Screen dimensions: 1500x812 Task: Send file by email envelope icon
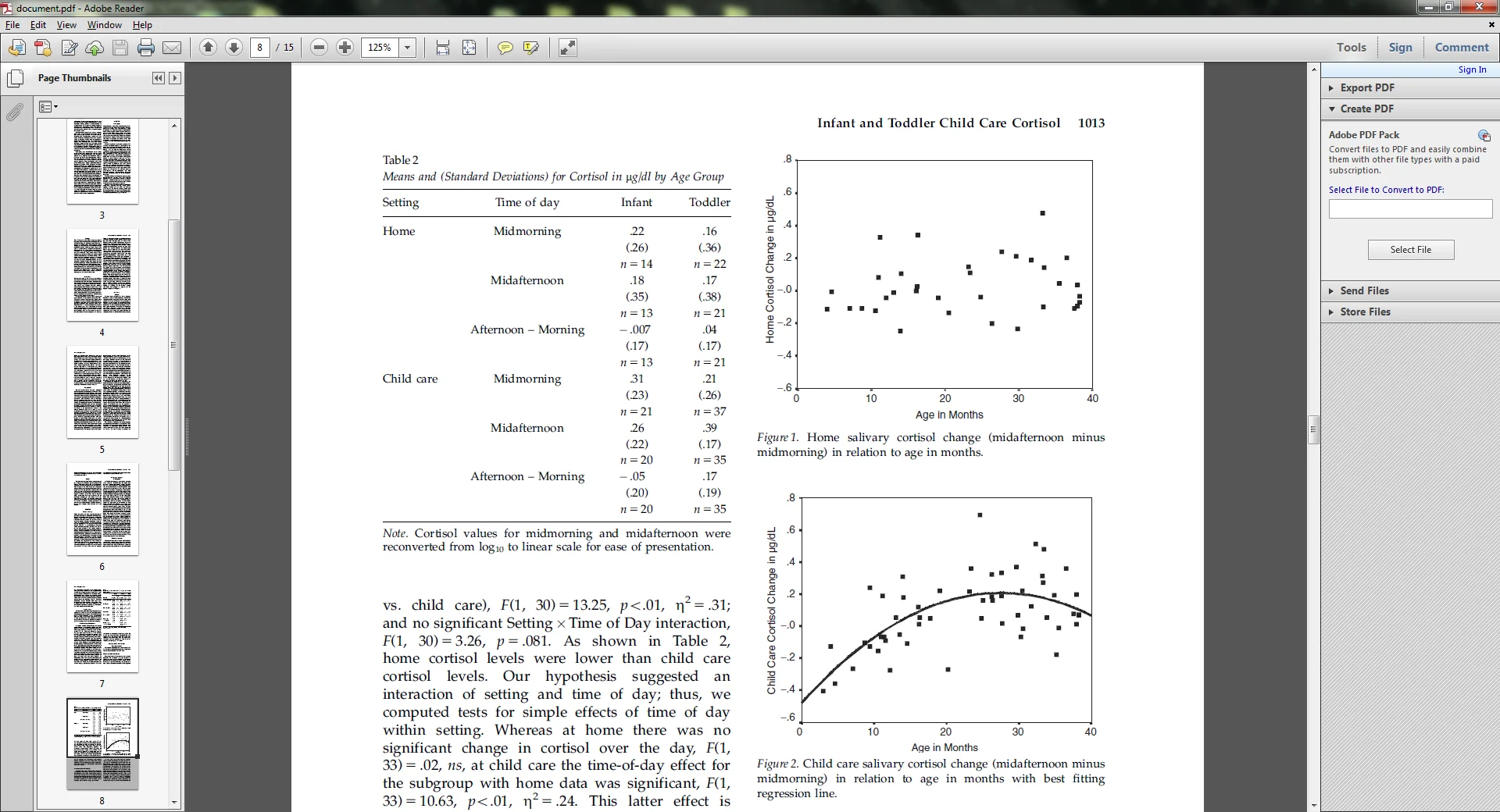coord(172,48)
